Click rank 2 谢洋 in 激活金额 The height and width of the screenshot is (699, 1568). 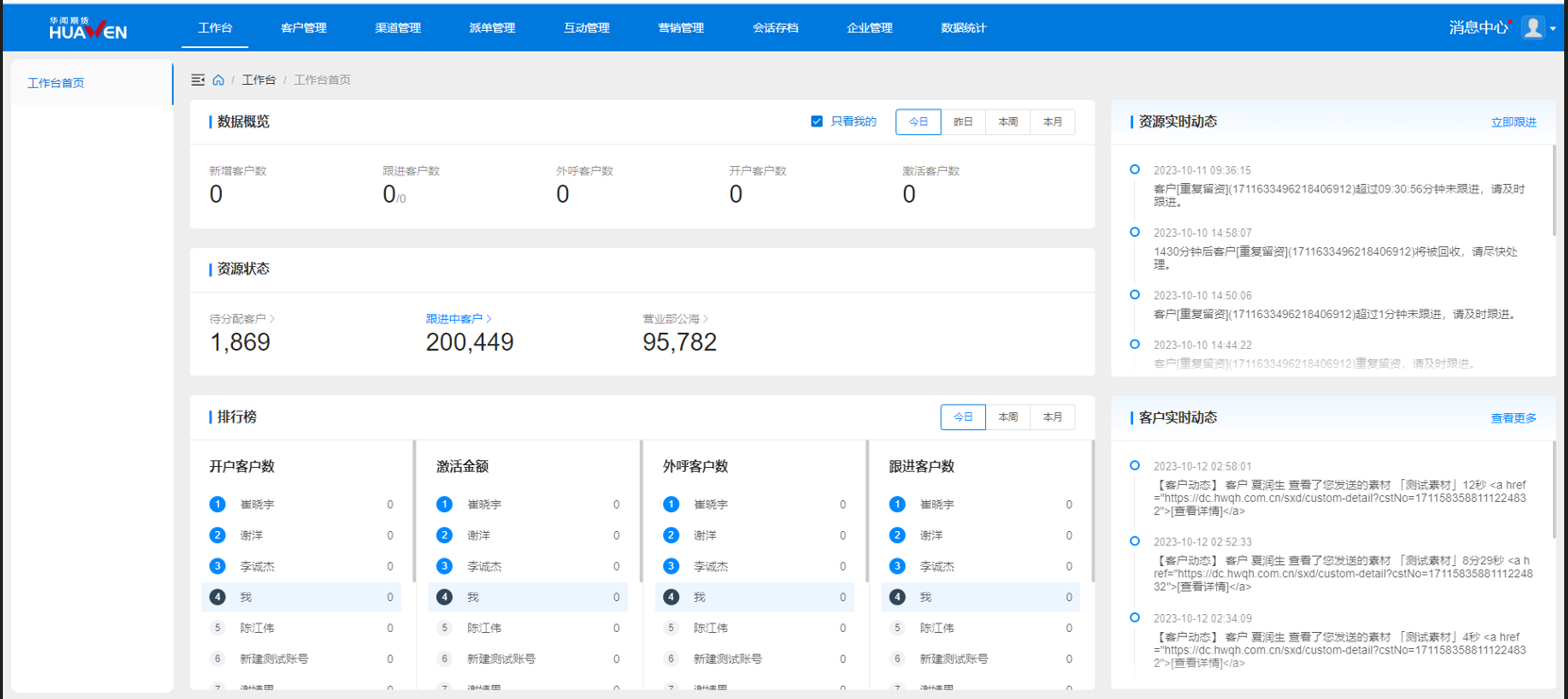528,535
